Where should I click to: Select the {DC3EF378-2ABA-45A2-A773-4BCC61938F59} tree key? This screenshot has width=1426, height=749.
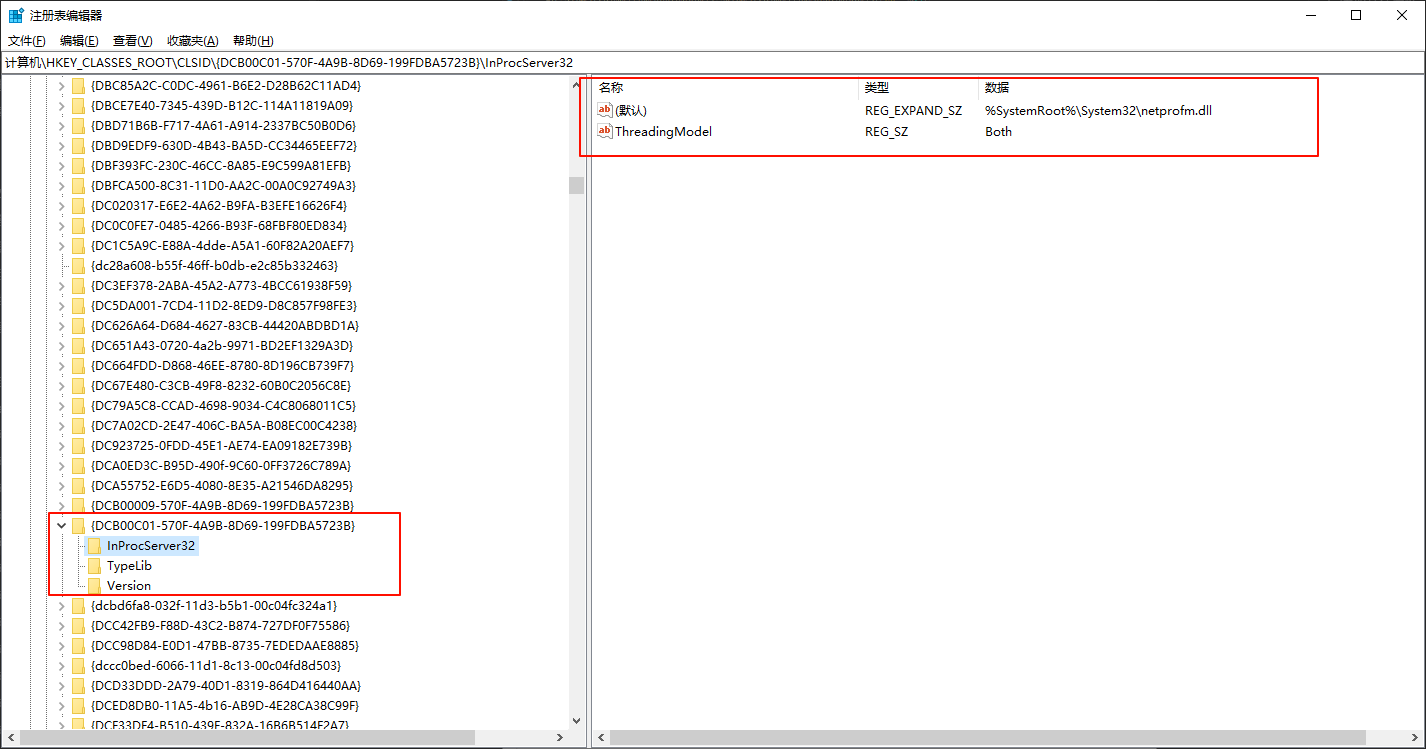[x=223, y=286]
